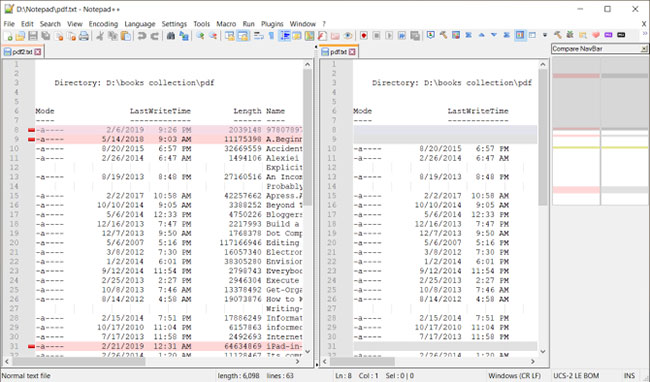This screenshot has width=650, height=382.
Task: Click 'Normal text file' in status bar
Action: [26, 376]
